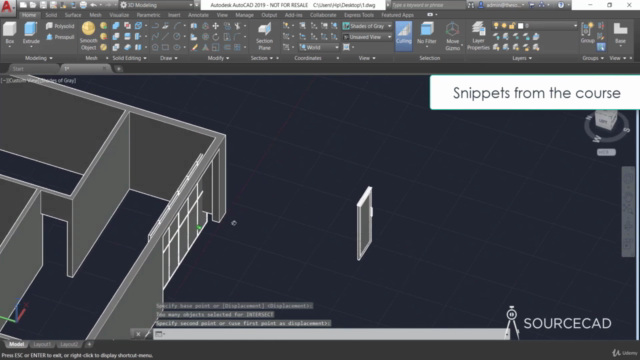
Task: Click the Undo arrow icon
Action: [x=93, y=5]
